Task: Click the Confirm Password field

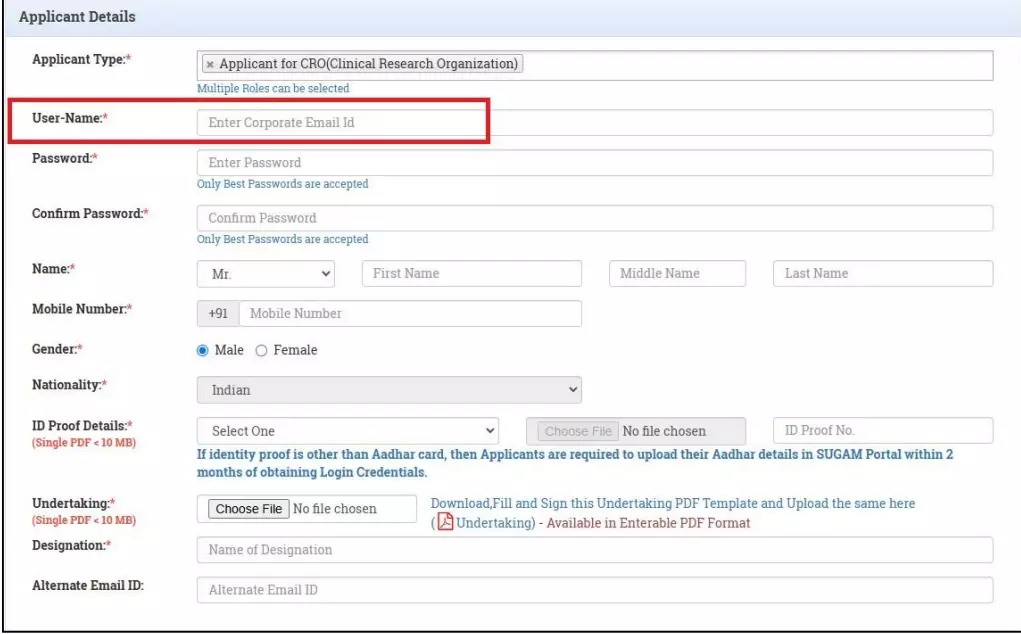Action: (x=594, y=218)
